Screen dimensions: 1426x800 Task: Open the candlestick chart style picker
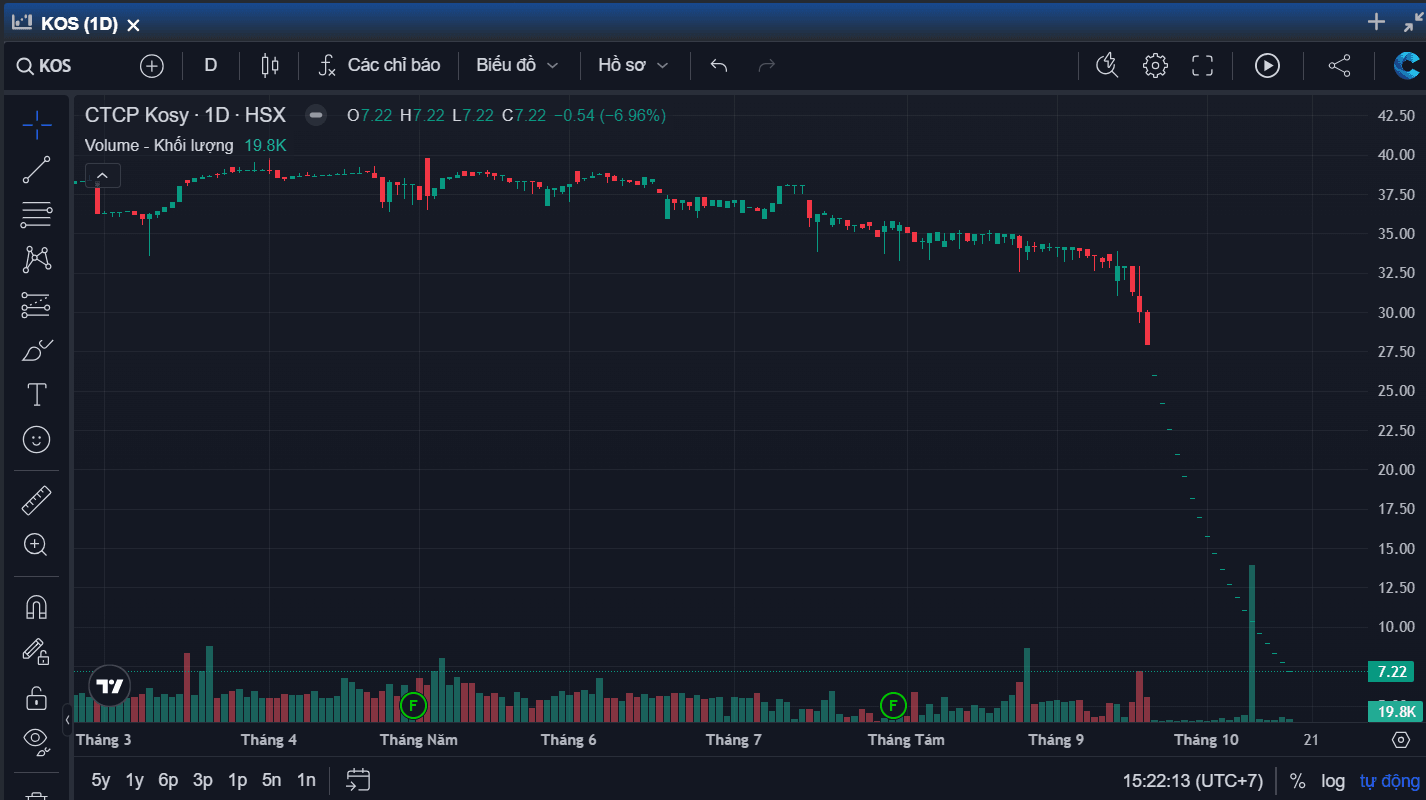(269, 66)
